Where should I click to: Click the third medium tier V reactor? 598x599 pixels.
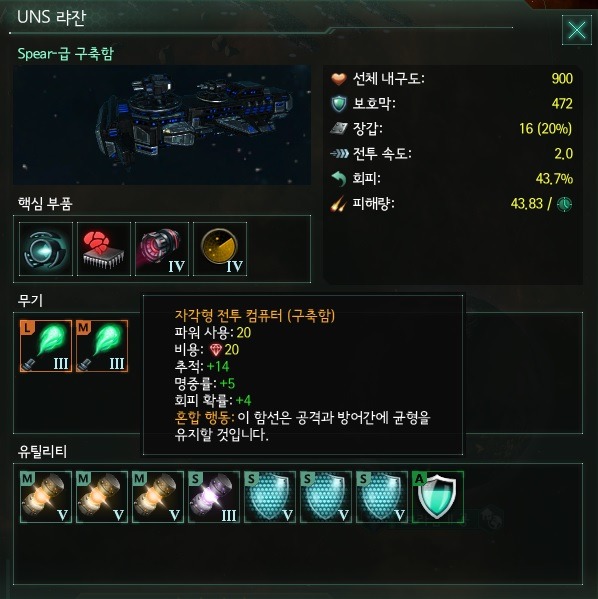tap(158, 497)
